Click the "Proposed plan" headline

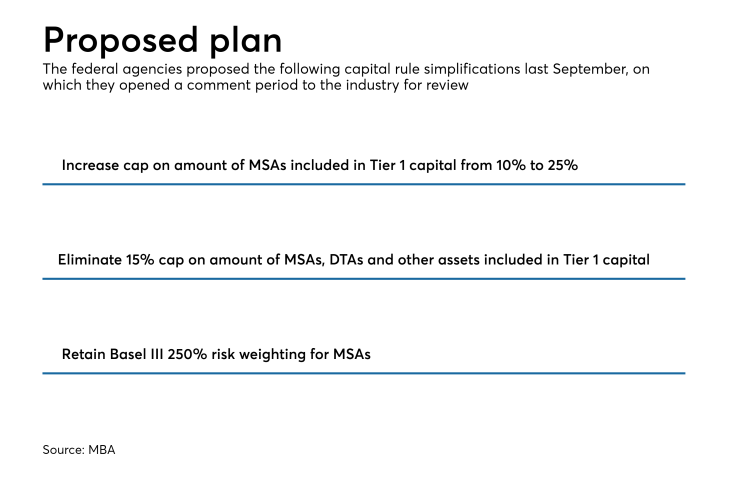coord(162,39)
